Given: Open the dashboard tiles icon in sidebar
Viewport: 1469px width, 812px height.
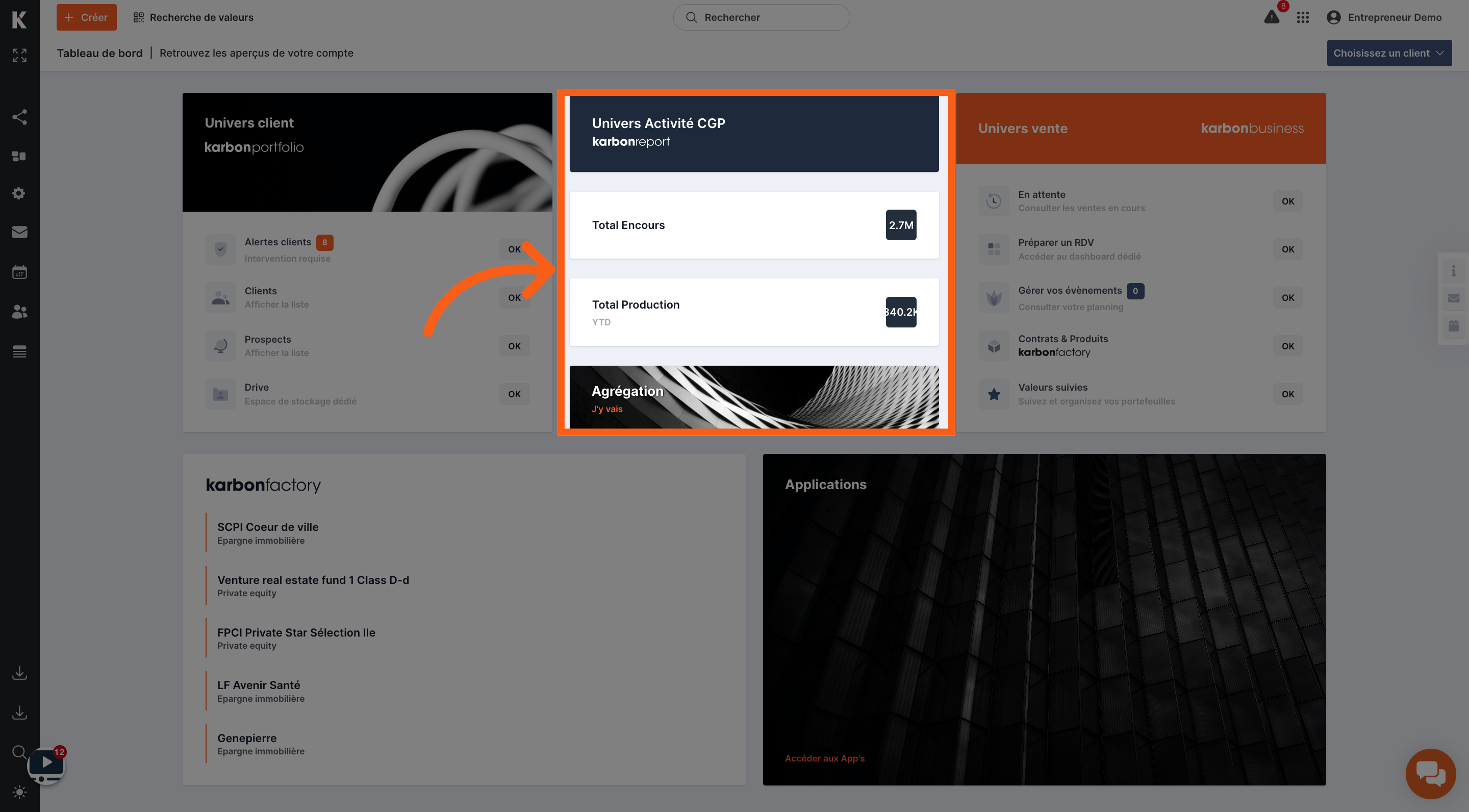Looking at the screenshot, I should [x=19, y=156].
